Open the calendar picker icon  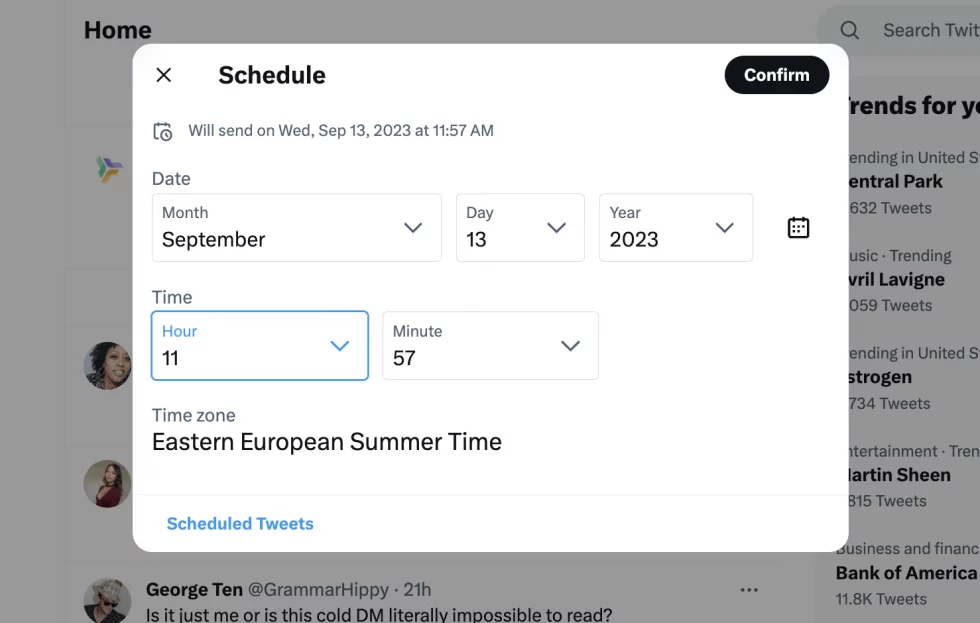pyautogui.click(x=797, y=227)
